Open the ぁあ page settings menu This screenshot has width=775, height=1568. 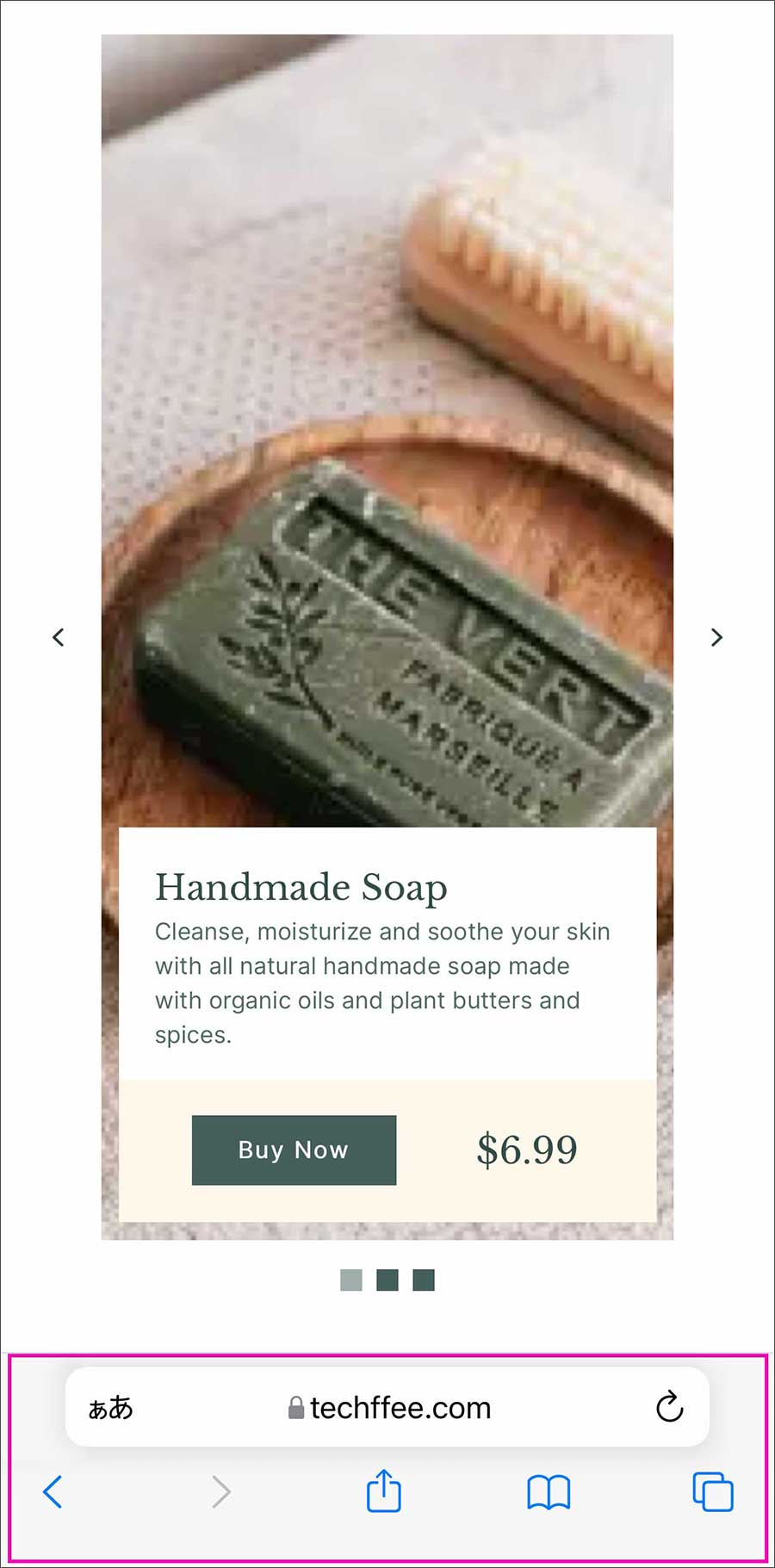point(111,1408)
